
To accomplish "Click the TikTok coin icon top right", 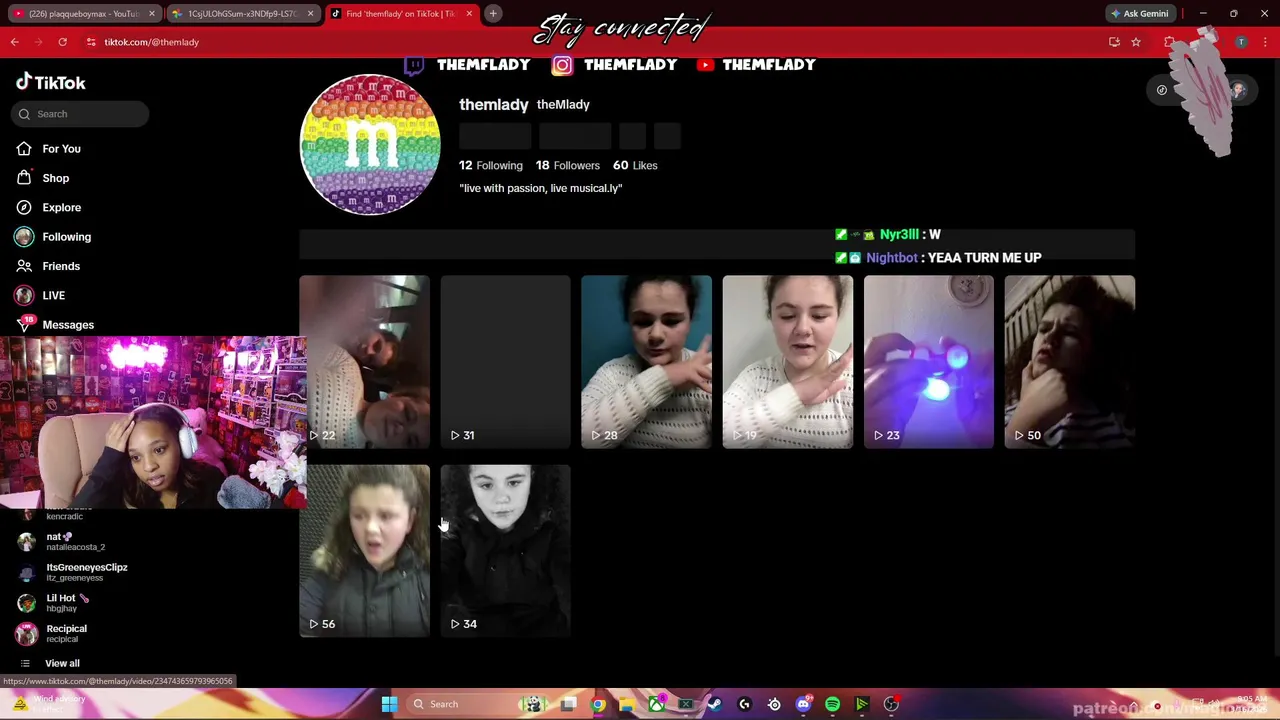I will pos(1161,90).
